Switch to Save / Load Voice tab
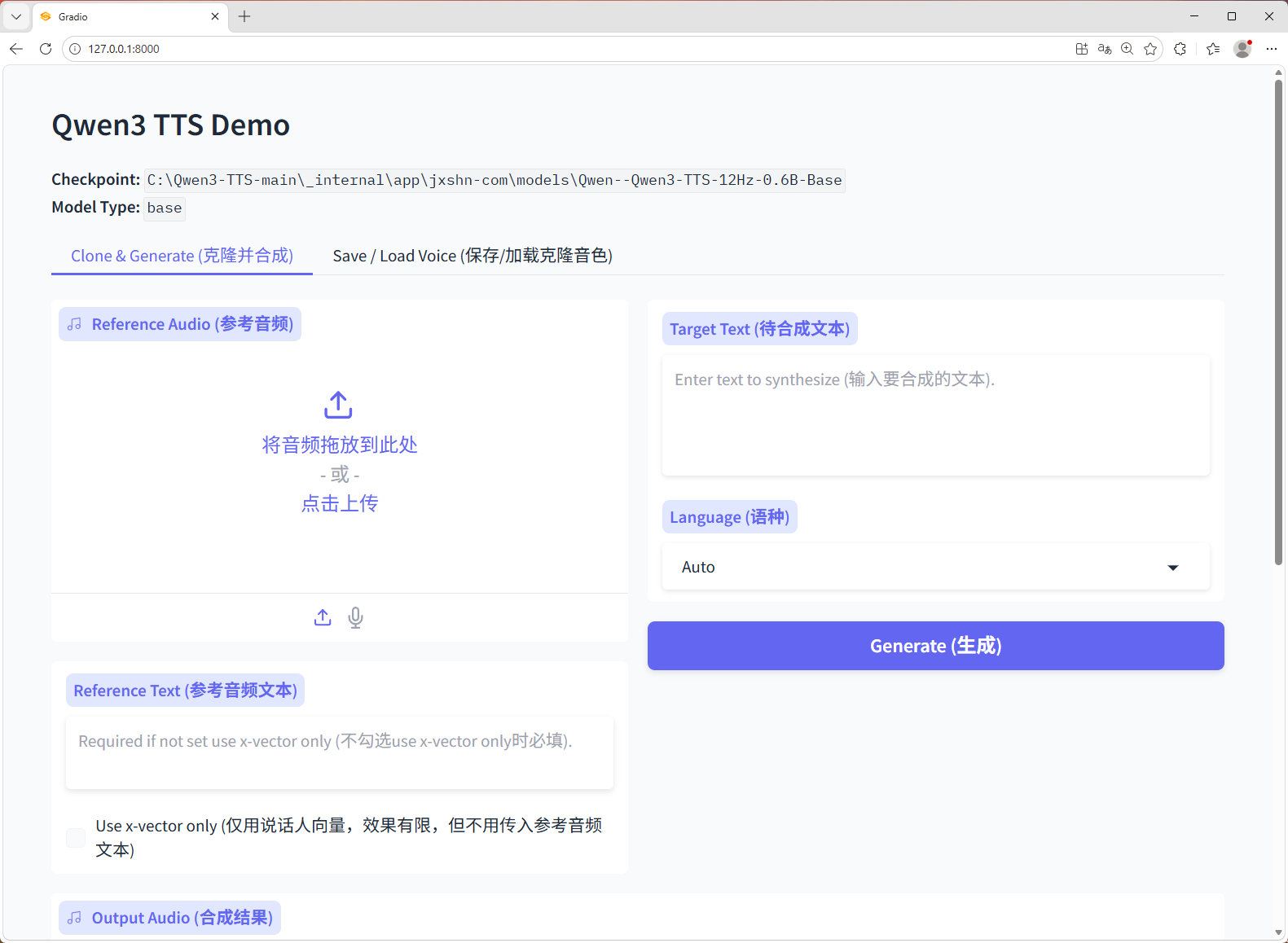 click(x=473, y=256)
